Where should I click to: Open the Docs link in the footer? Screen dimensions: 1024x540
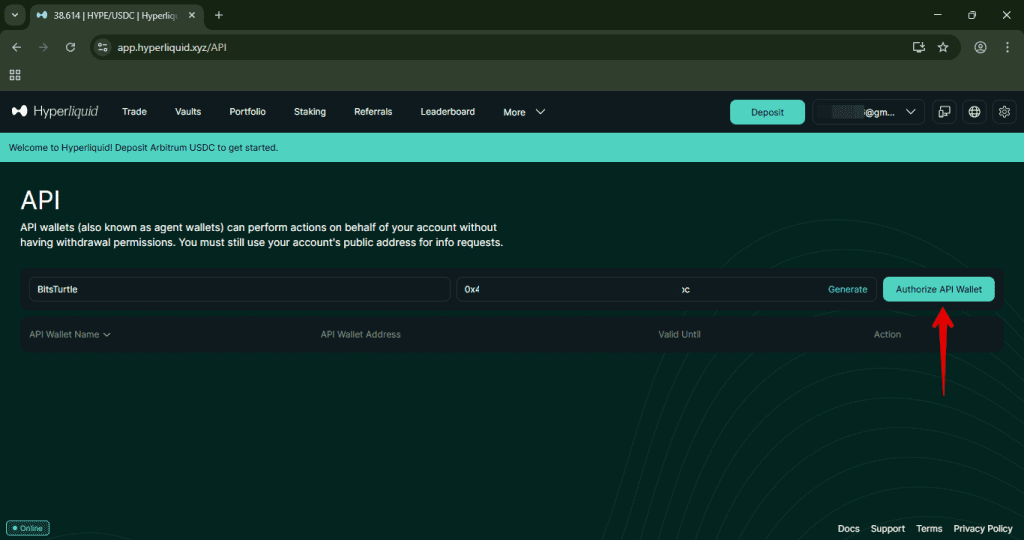pos(848,528)
